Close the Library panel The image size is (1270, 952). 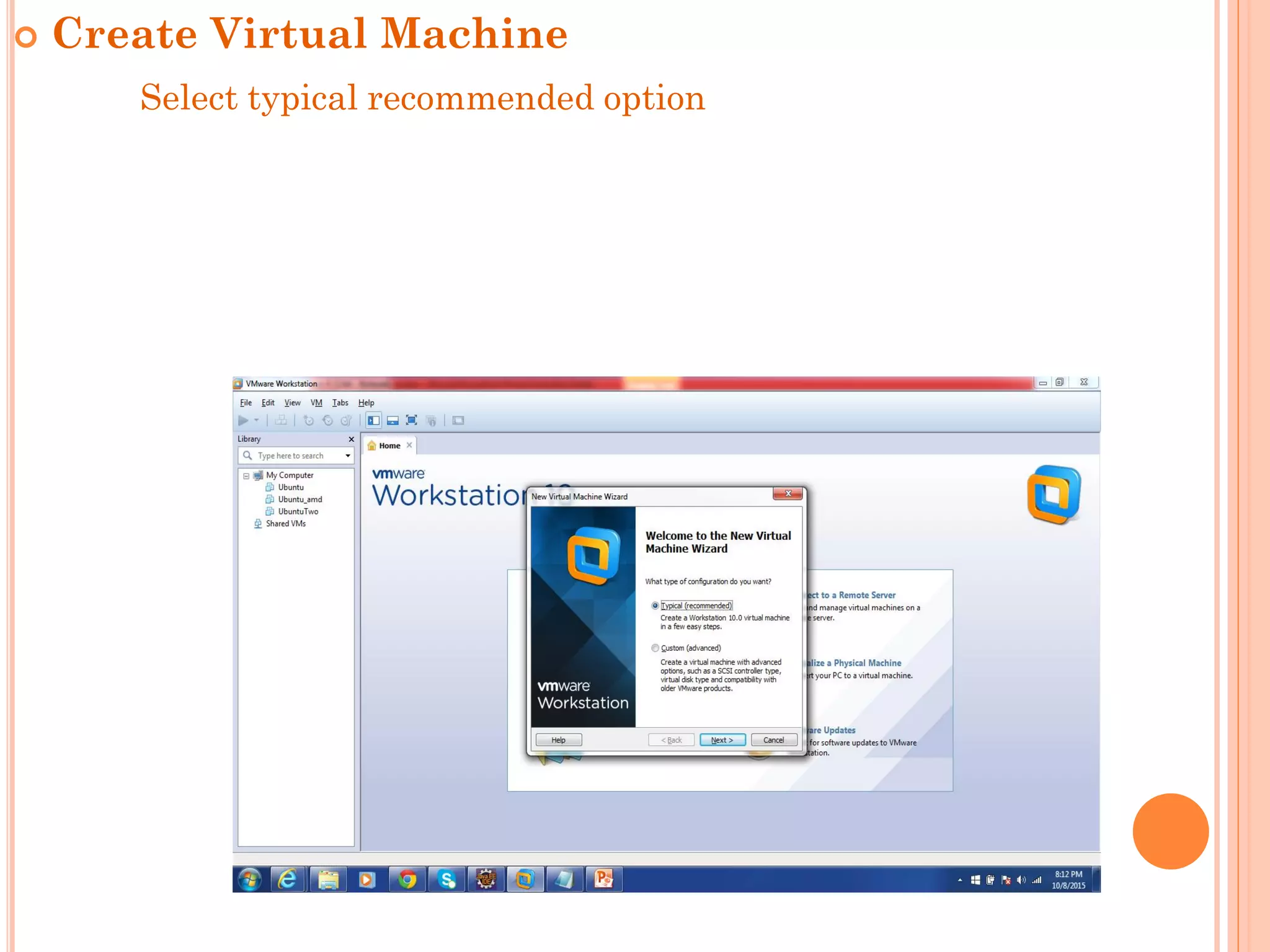pos(352,439)
